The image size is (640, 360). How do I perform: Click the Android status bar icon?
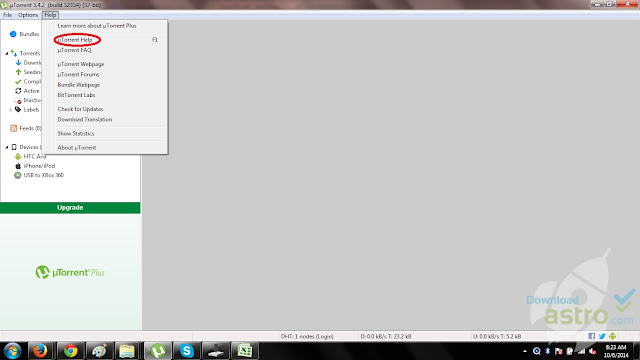[612, 336]
